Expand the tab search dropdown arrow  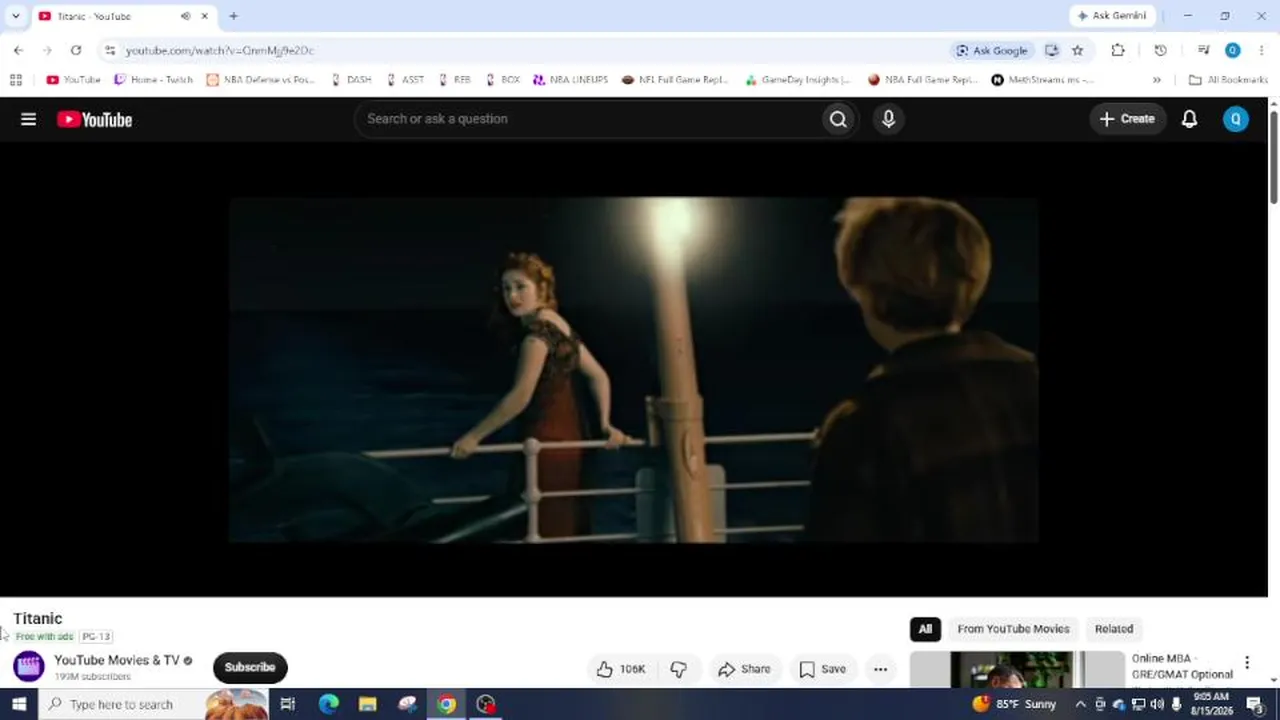click(x=15, y=16)
